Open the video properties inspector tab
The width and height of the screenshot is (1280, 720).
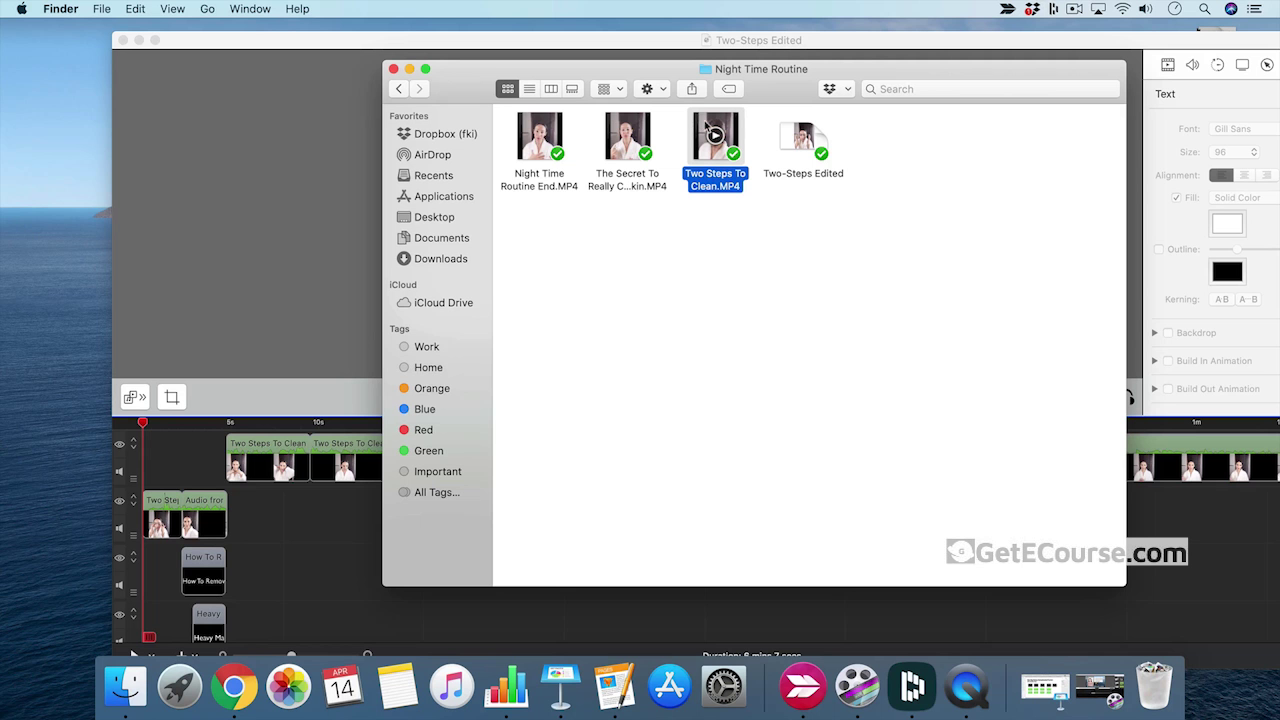pos(1167,65)
